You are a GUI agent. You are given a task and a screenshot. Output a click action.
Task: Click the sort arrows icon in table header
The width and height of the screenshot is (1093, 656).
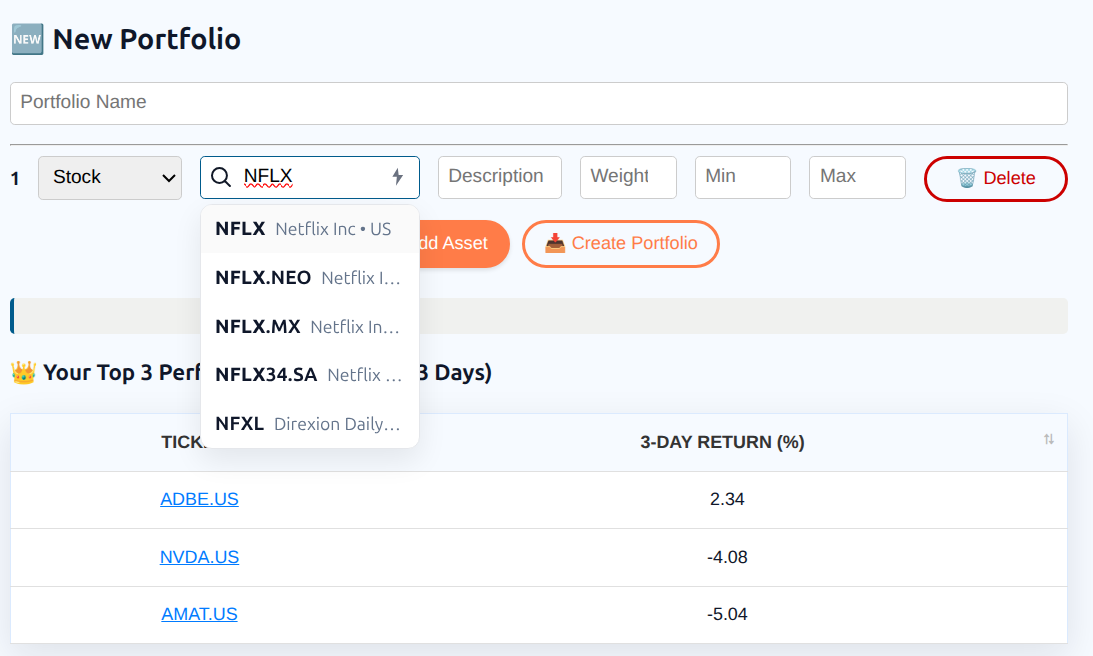pos(1048,439)
